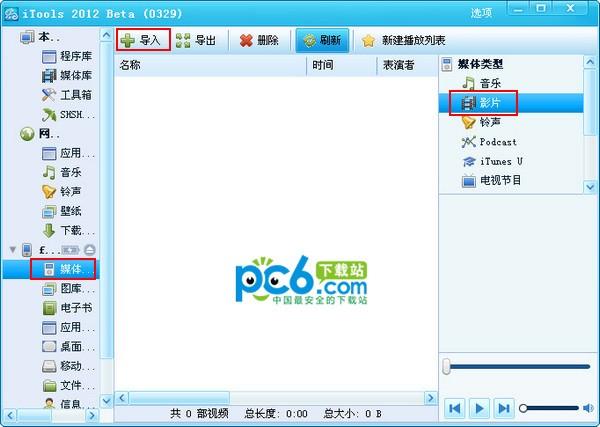Viewport: 600px width, 427px height.
Task: Click sidebar horizontal scroll right arrow
Action: tap(91, 416)
